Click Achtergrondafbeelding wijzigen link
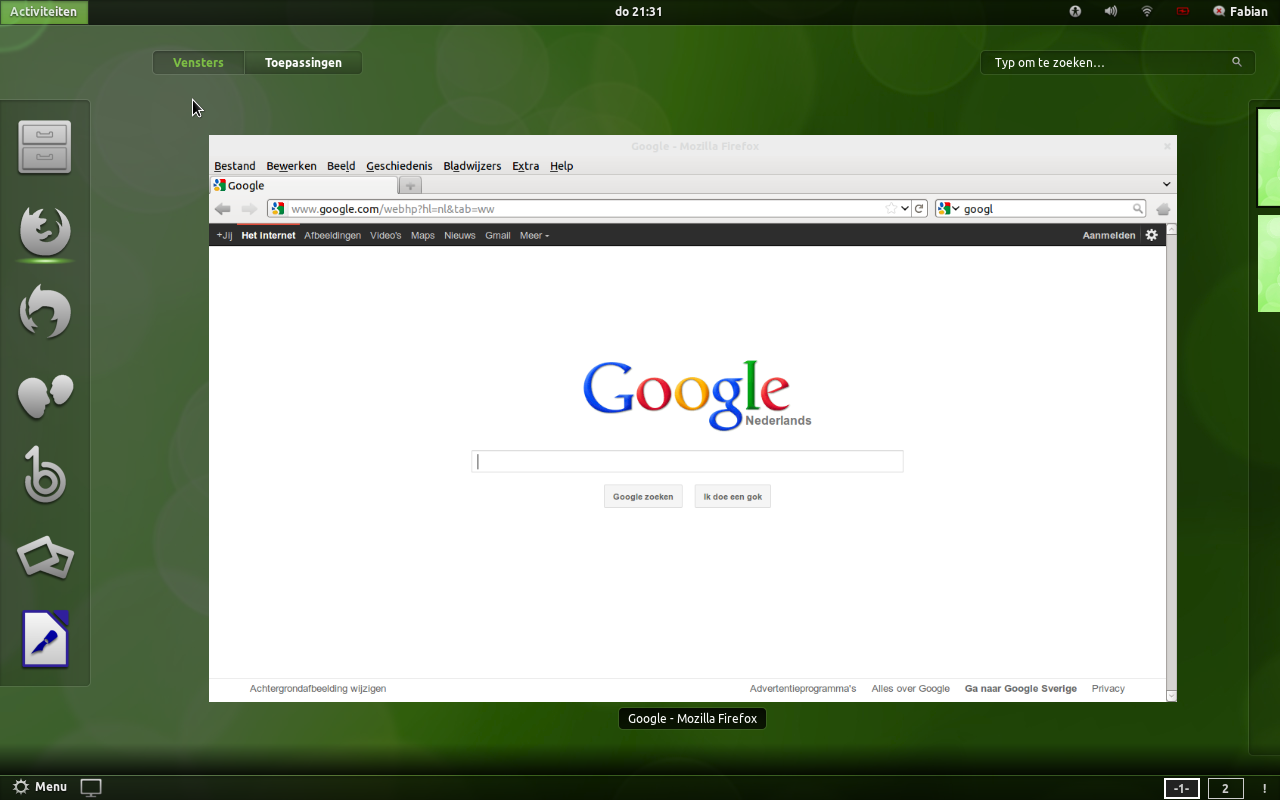 coord(318,688)
